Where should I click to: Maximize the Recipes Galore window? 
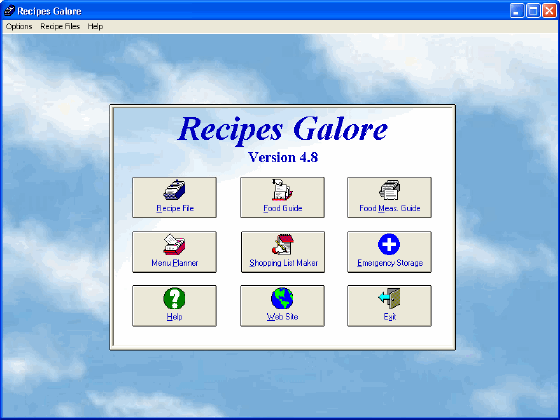point(533,11)
